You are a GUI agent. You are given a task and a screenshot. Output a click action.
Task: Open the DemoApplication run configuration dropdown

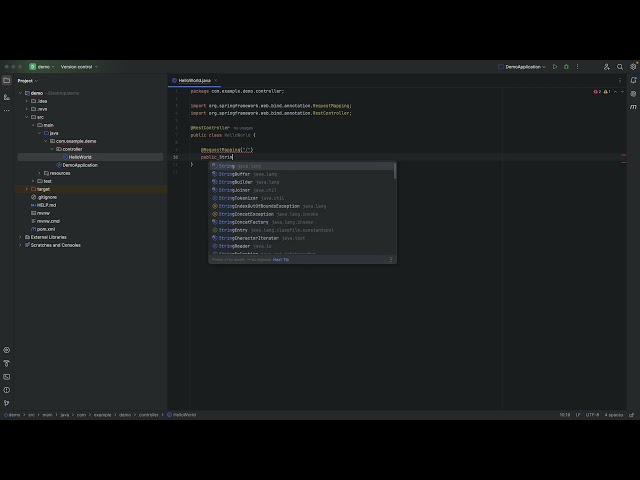click(x=522, y=67)
